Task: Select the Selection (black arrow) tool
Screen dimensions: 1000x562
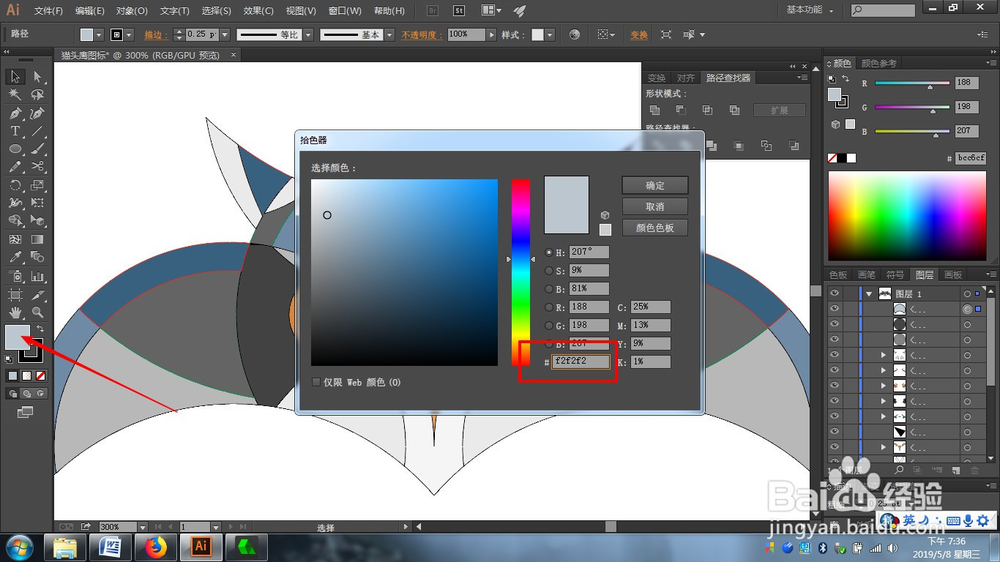Action: (x=15, y=77)
